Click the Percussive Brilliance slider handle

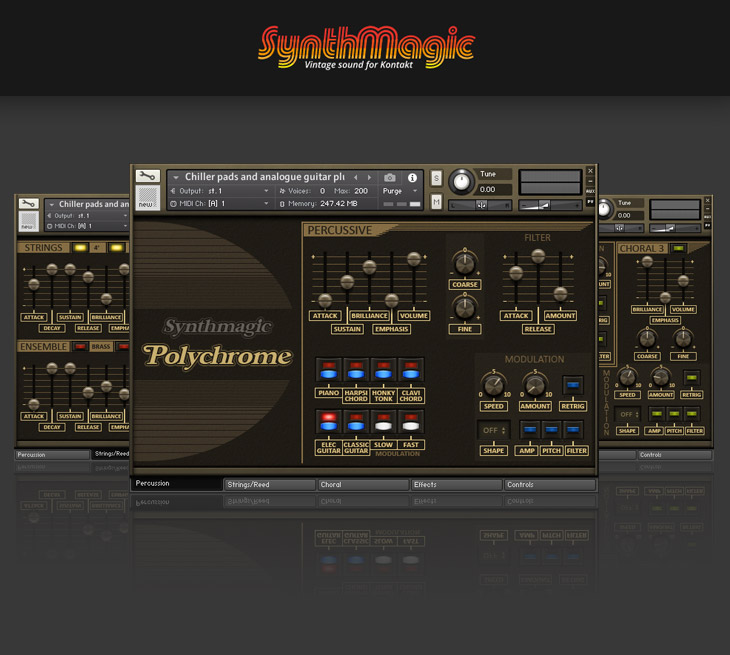pyautogui.click(x=369, y=267)
